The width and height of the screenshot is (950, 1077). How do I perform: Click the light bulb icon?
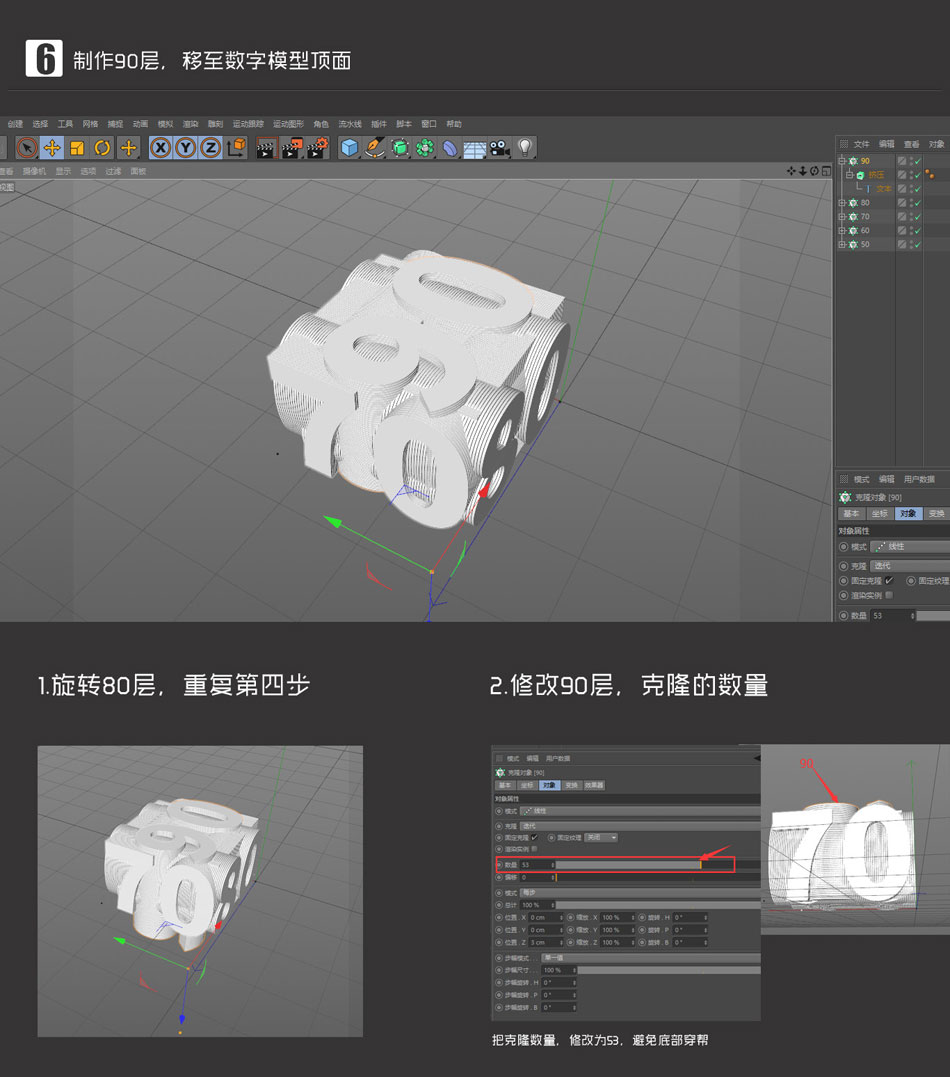(x=525, y=148)
